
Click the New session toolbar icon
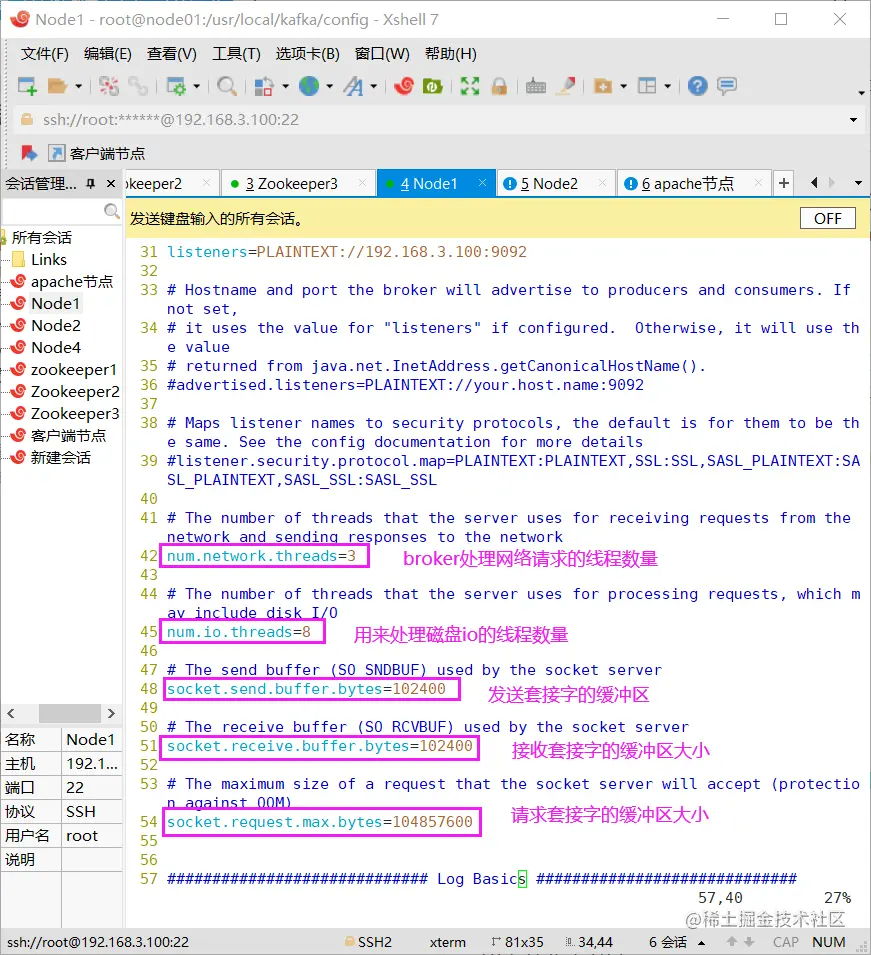click(x=27, y=86)
